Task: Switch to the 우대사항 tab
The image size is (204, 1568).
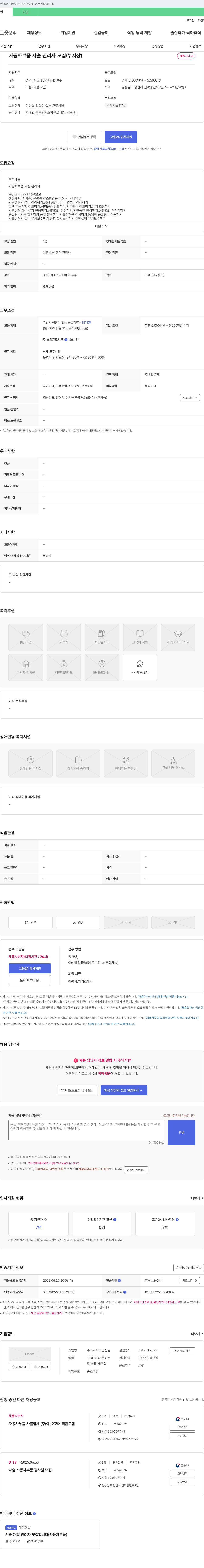Action: (x=82, y=46)
